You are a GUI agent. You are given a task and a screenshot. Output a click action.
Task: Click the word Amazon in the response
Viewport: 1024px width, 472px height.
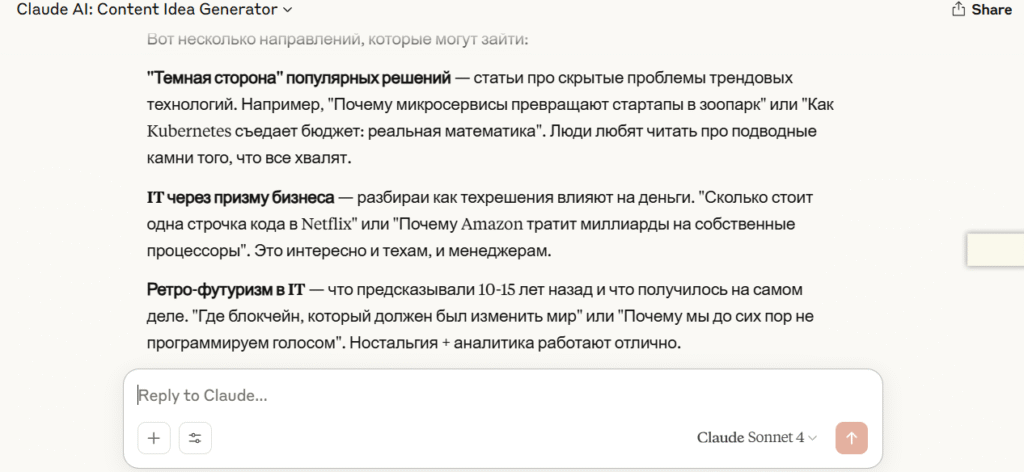click(x=492, y=225)
